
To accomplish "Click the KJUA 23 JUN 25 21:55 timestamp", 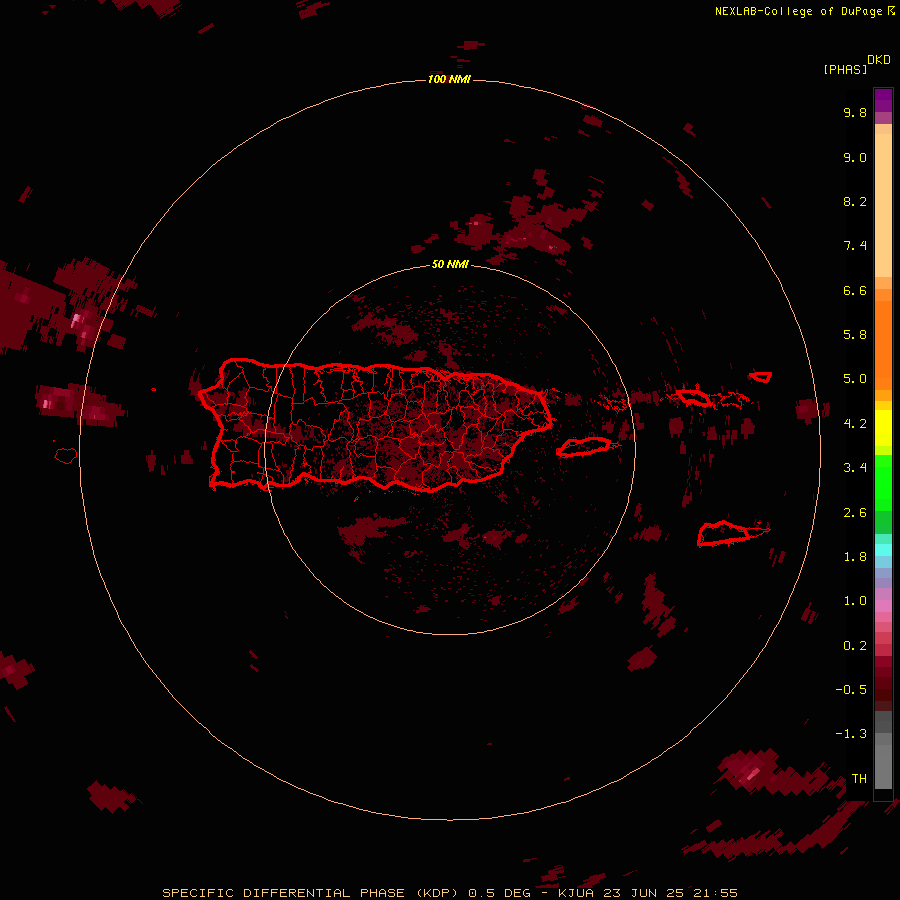I will pos(647,893).
